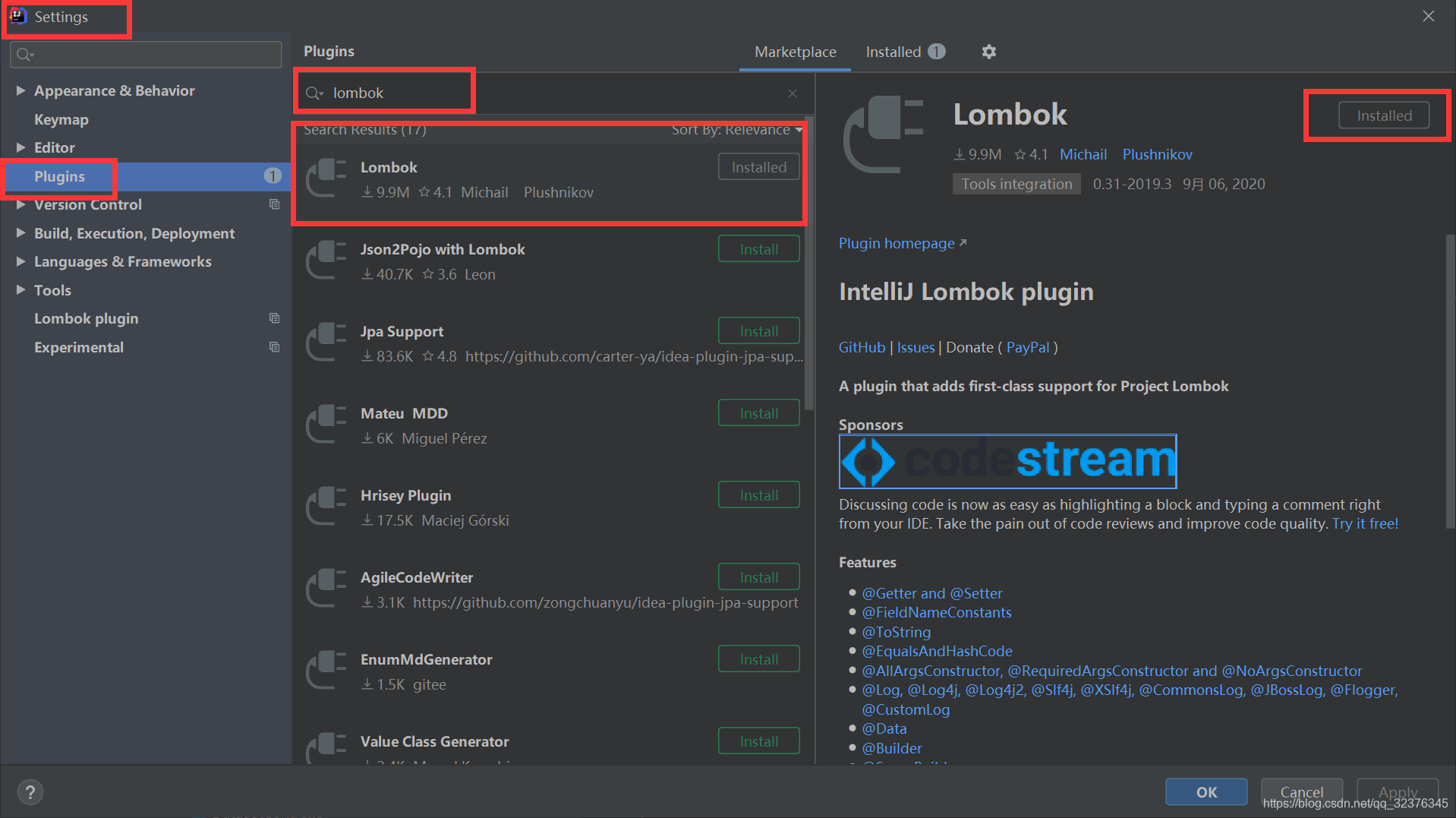The height and width of the screenshot is (818, 1456).
Task: Select Keymap in settings tree
Action: (x=61, y=119)
